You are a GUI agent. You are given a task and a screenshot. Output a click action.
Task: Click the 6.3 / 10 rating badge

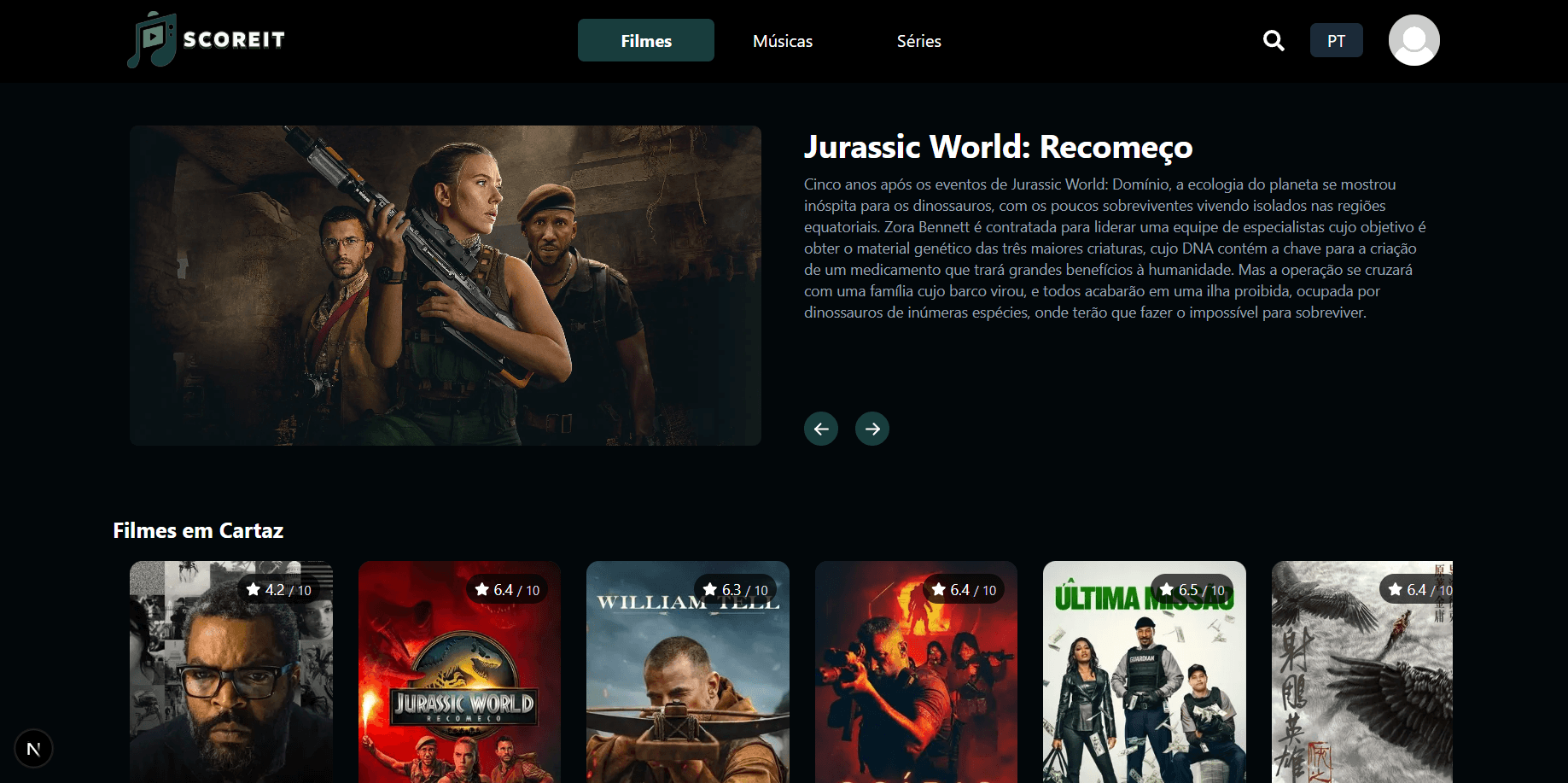735,590
